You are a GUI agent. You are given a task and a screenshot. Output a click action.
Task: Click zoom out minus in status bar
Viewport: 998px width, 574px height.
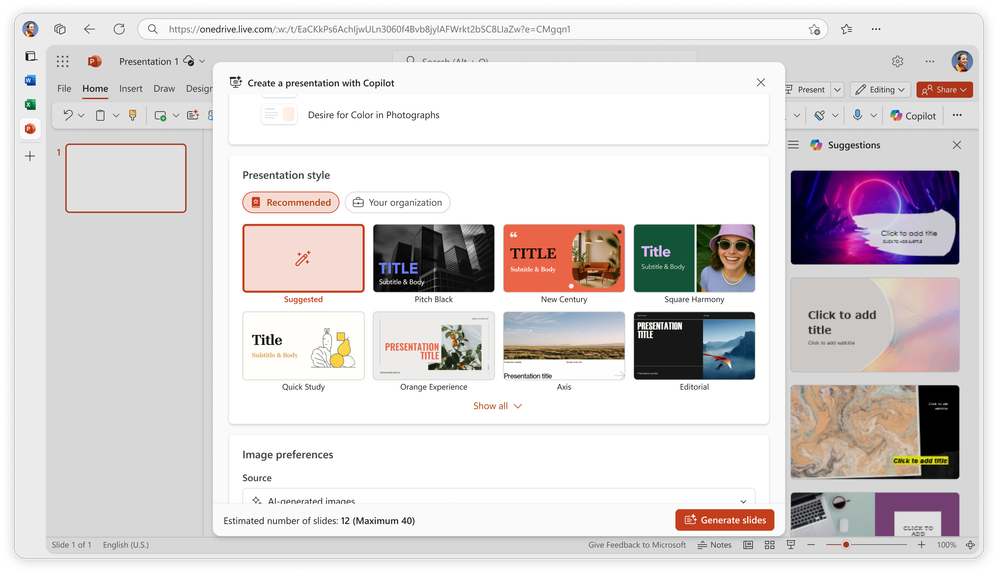(x=811, y=545)
